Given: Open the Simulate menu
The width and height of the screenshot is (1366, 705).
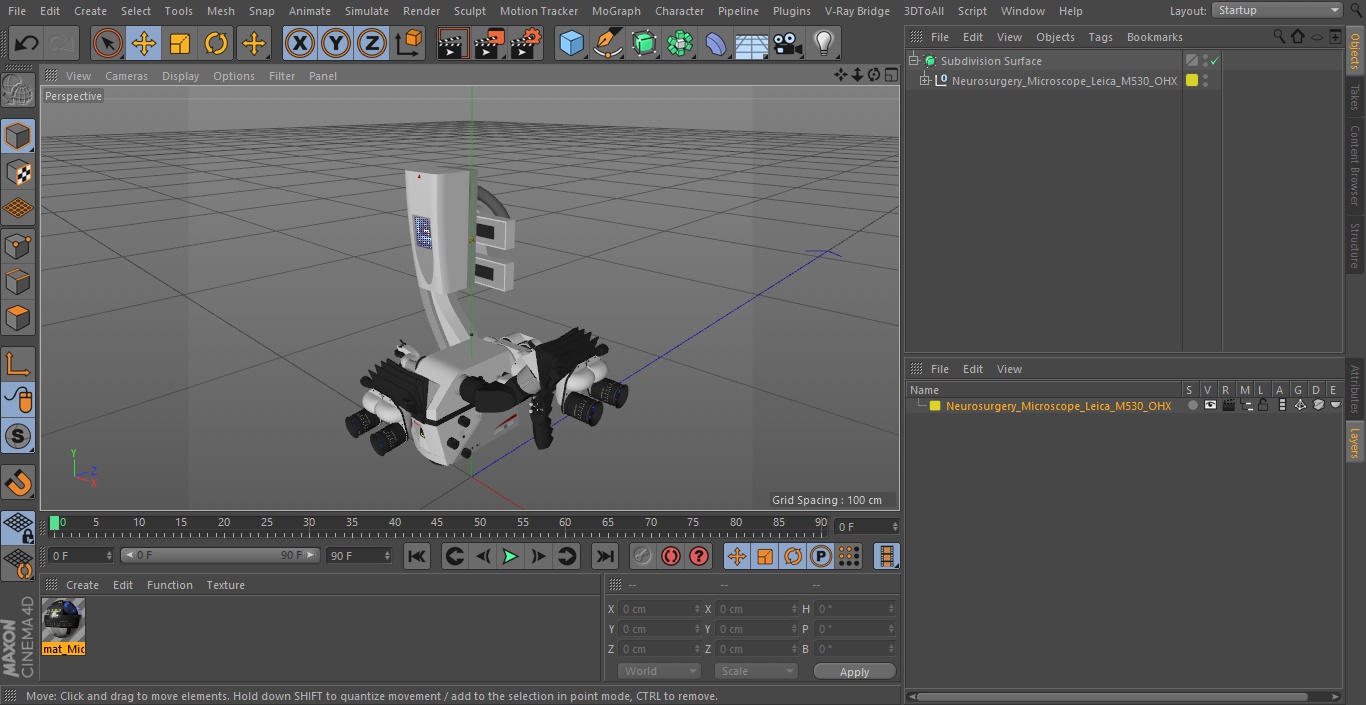Looking at the screenshot, I should click(366, 11).
